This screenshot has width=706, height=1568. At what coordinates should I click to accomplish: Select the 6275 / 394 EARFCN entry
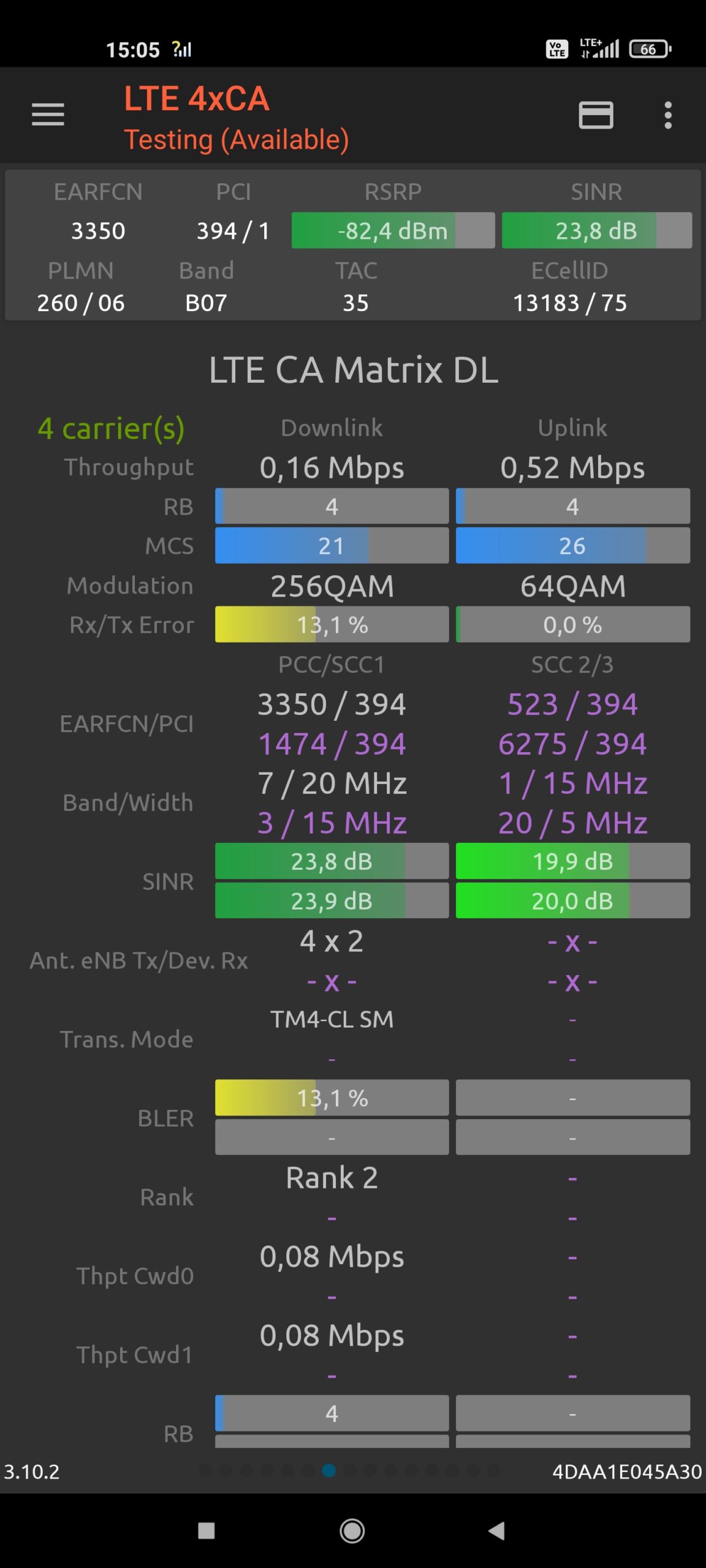tap(572, 744)
